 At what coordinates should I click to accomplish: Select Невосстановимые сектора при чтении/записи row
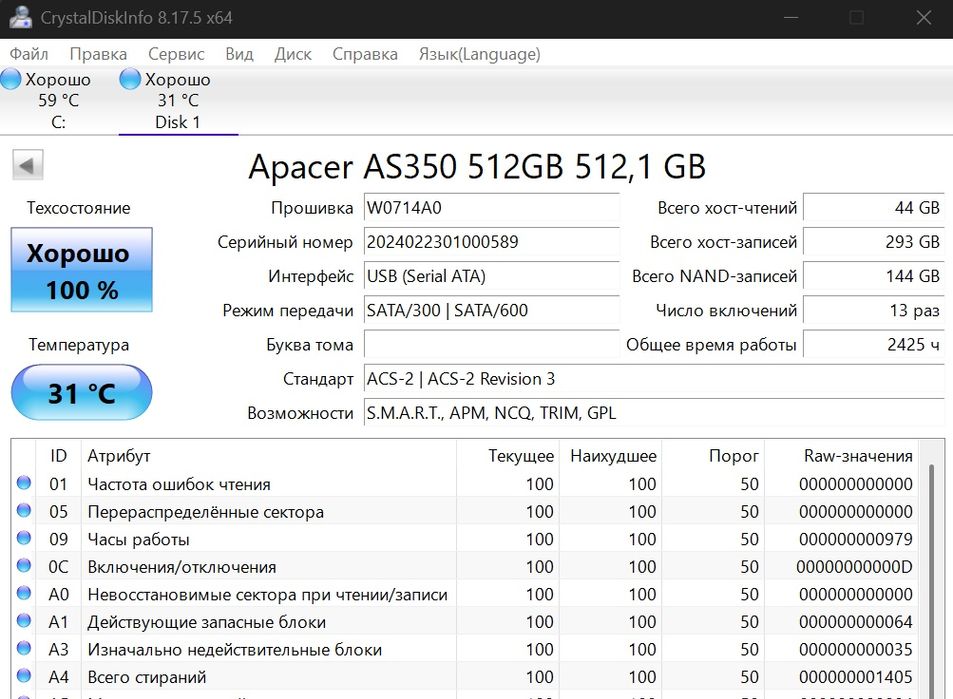466,594
